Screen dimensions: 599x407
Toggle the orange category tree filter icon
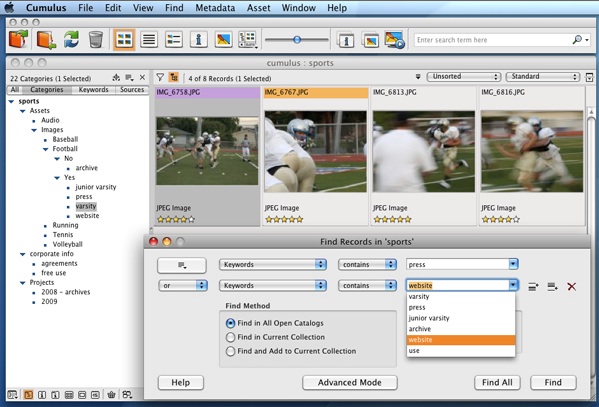pos(174,78)
